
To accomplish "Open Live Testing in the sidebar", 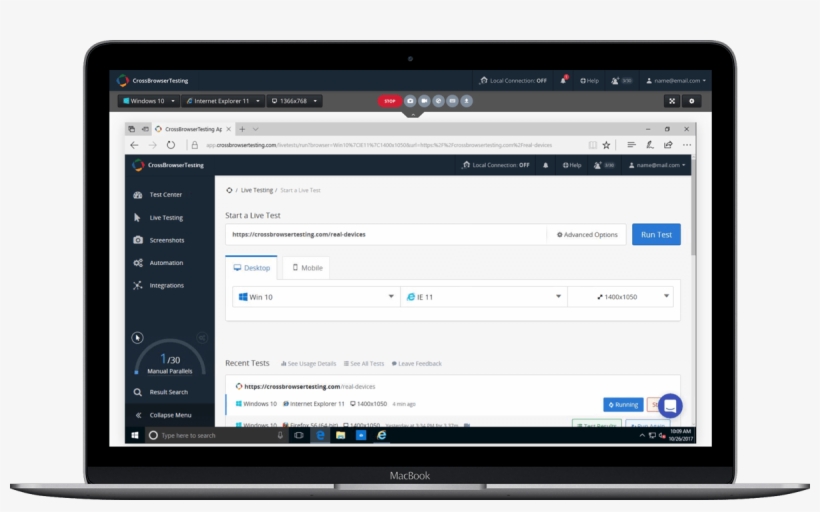I will click(166, 218).
